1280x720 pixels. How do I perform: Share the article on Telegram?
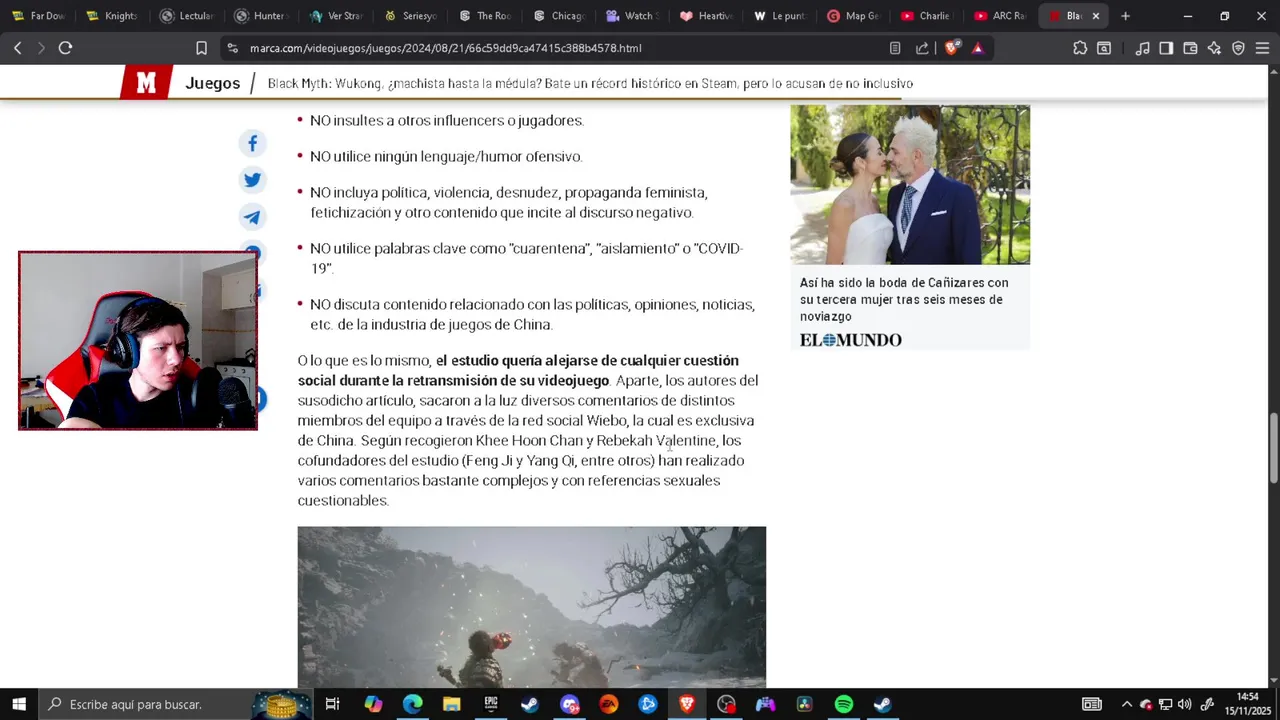252,217
